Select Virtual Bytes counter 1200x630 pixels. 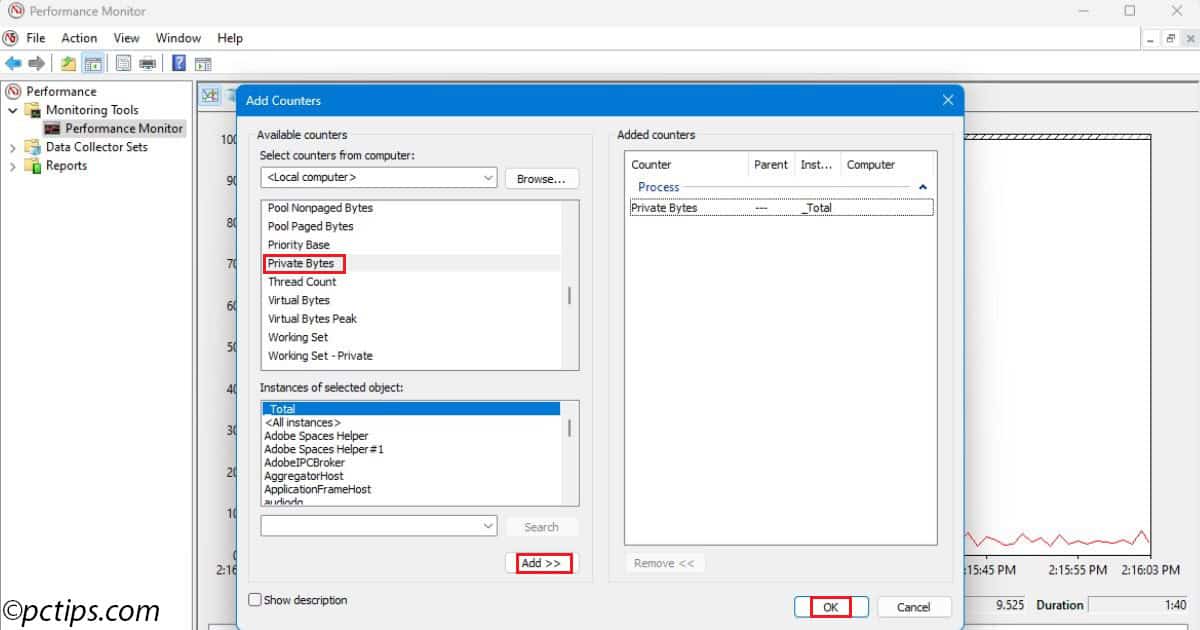[x=298, y=300]
